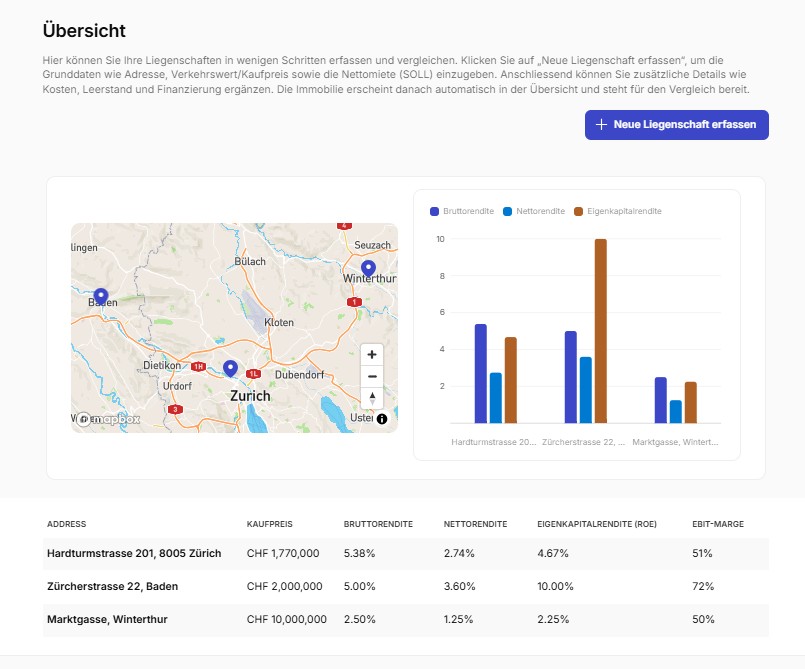
Task: Toggle Nettorendite series in chart legend
Action: click(535, 211)
